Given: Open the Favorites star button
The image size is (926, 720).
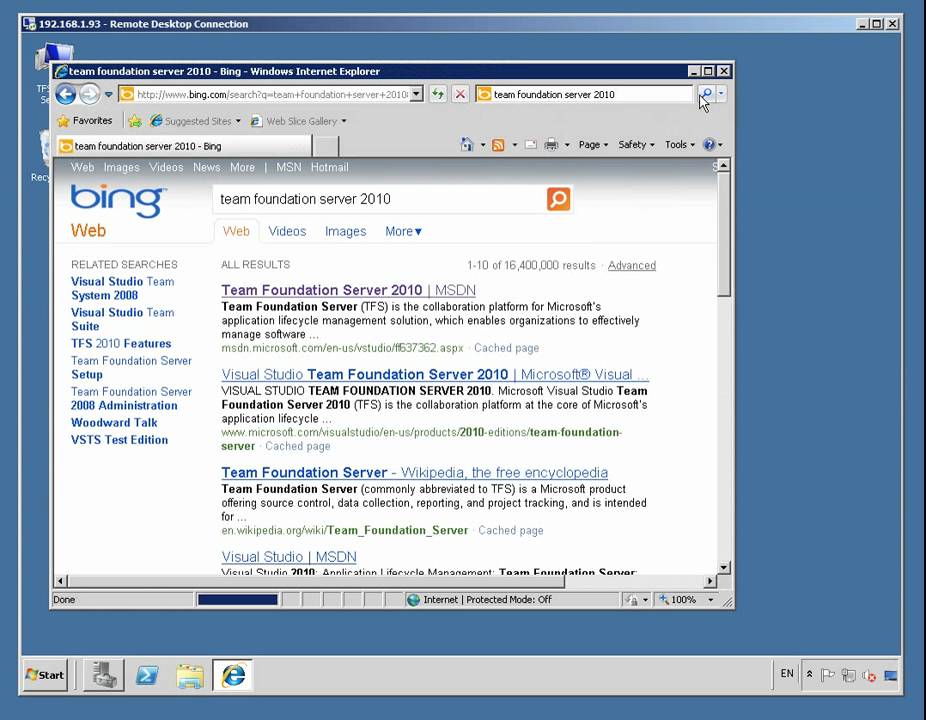Looking at the screenshot, I should [x=85, y=121].
